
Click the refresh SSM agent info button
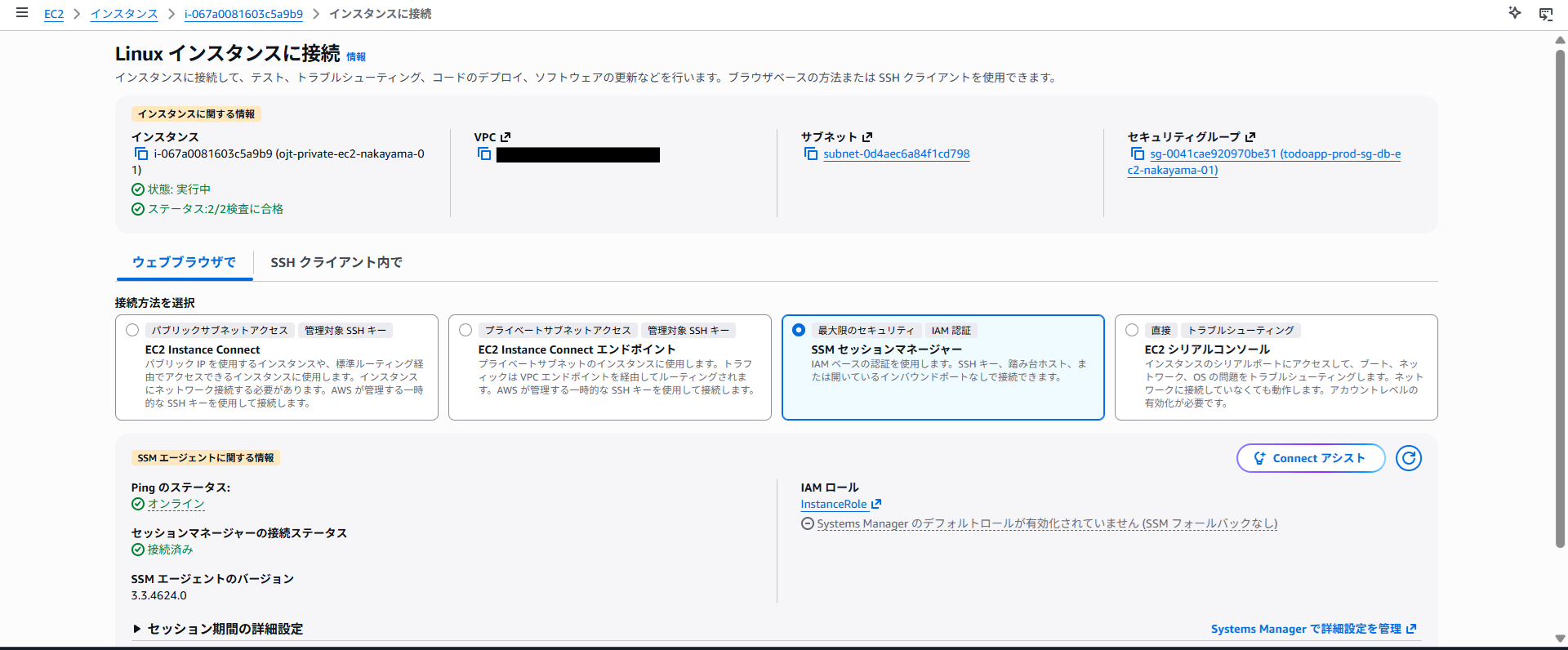point(1409,458)
